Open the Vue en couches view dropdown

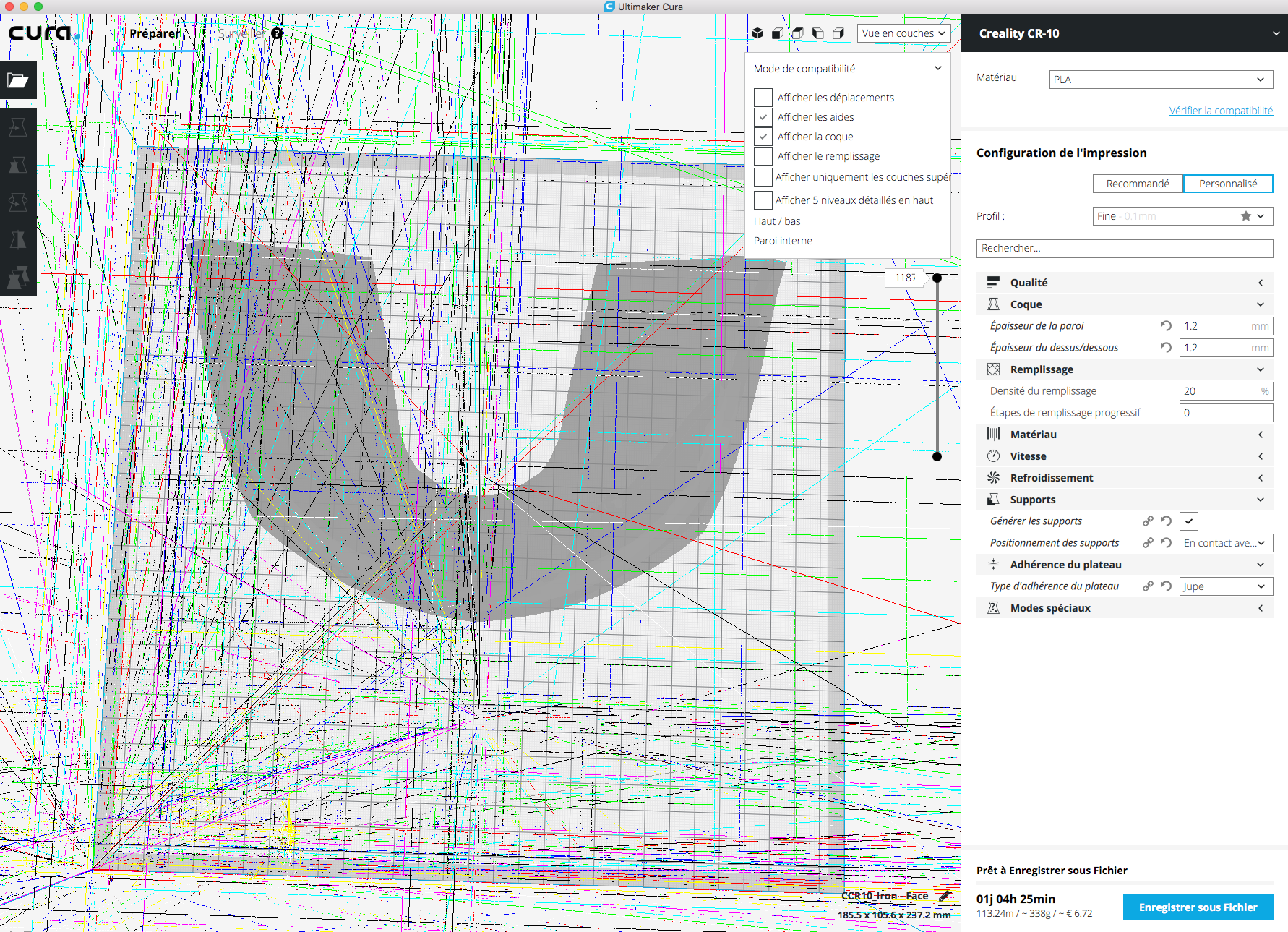903,33
